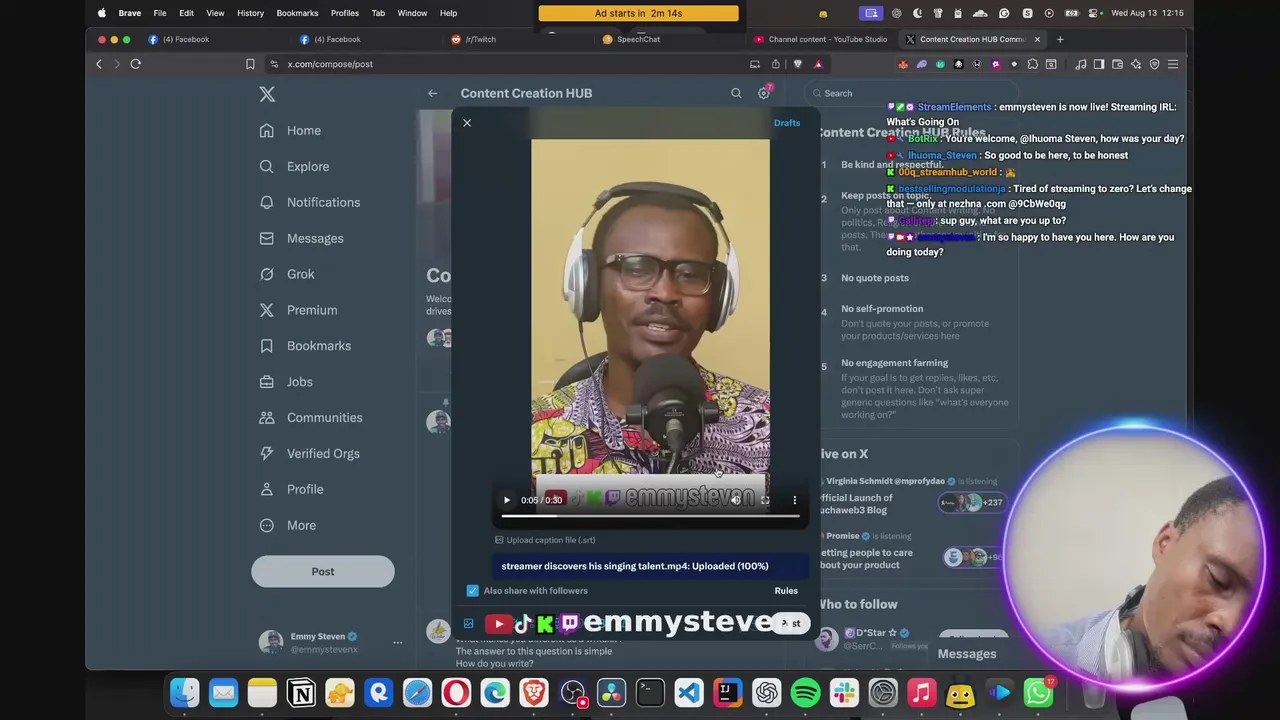Open browser extensions puzzle icon
The image size is (1280, 720).
coord(1033,64)
